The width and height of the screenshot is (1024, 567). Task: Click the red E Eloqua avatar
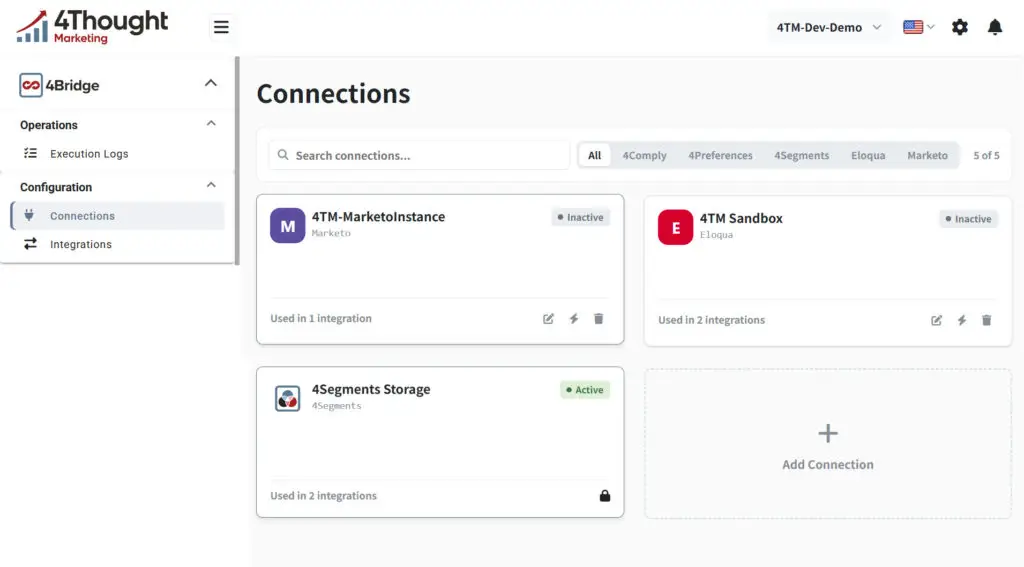(x=675, y=227)
